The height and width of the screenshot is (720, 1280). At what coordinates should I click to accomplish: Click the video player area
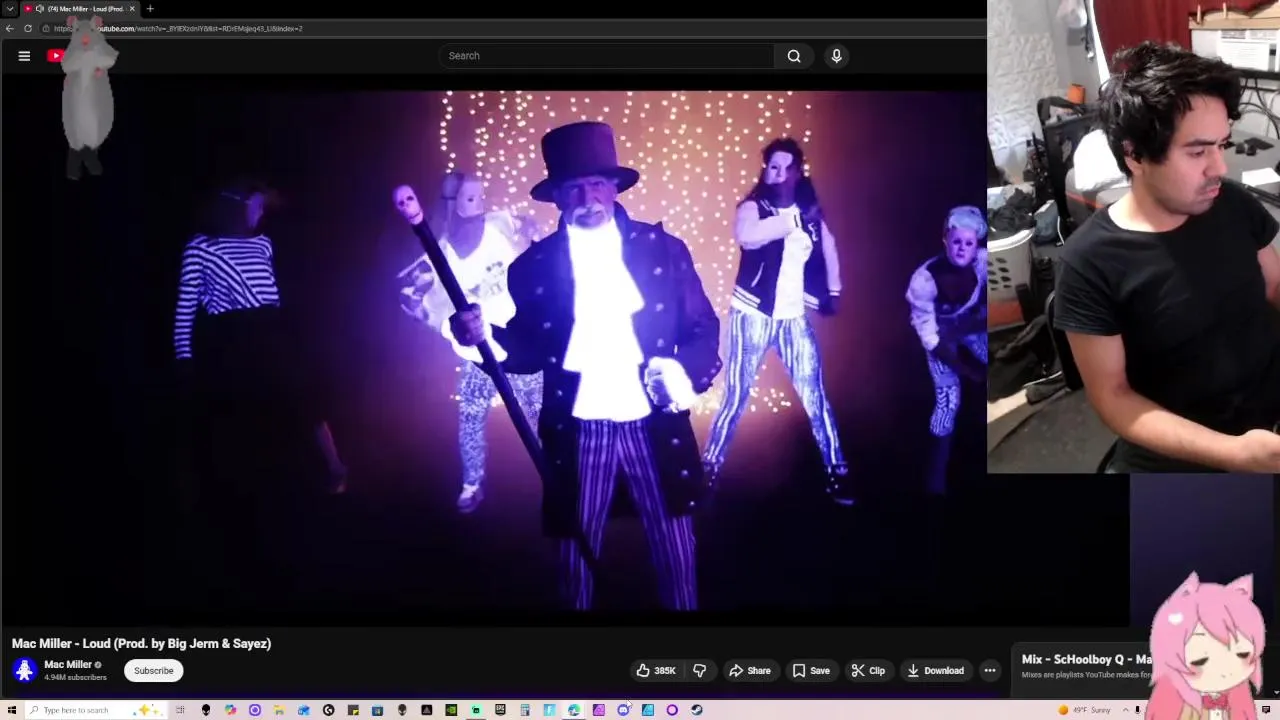click(493, 350)
